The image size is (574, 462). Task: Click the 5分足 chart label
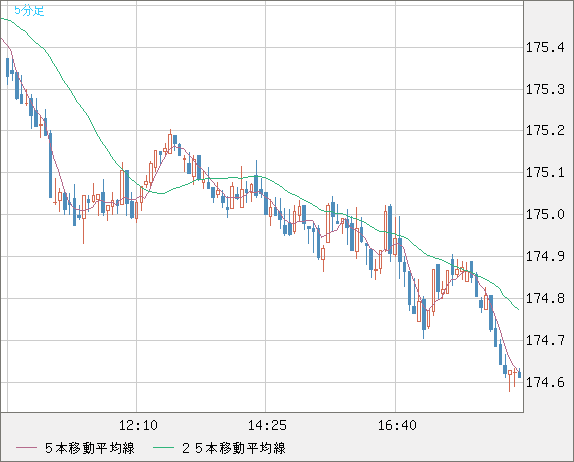[29, 11]
